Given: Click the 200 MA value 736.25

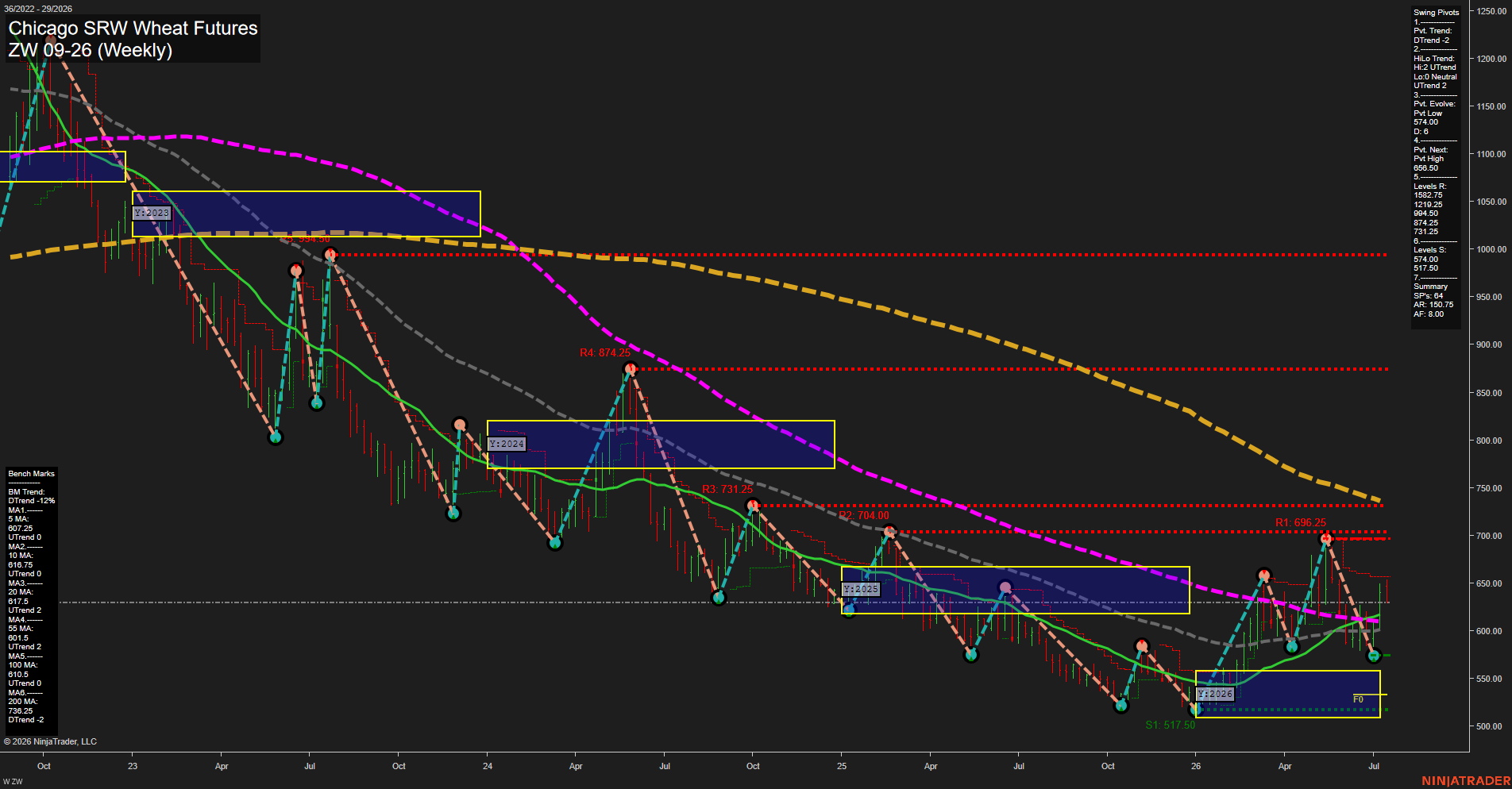Looking at the screenshot, I should coord(21,711).
